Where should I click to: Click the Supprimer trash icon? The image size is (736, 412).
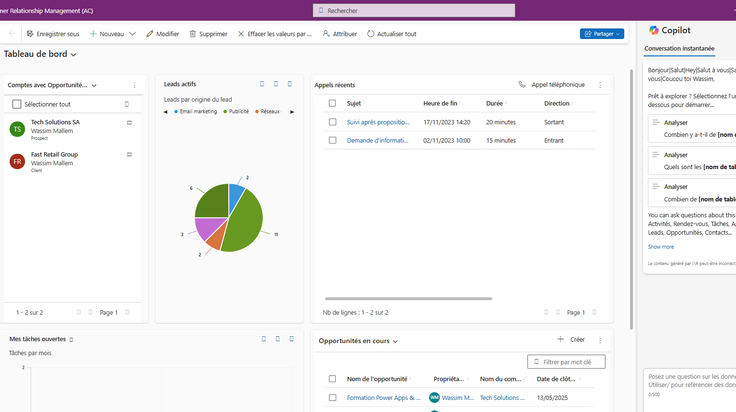point(192,34)
